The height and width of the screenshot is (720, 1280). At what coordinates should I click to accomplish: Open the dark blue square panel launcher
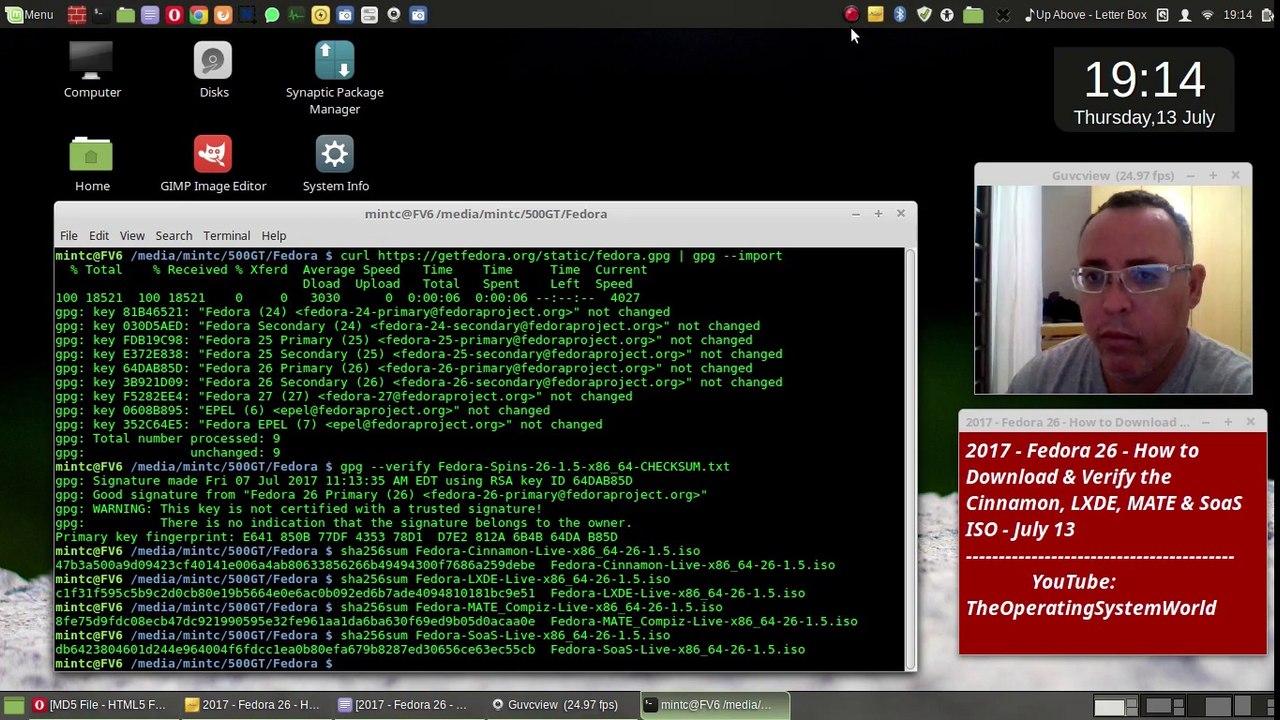point(247,14)
